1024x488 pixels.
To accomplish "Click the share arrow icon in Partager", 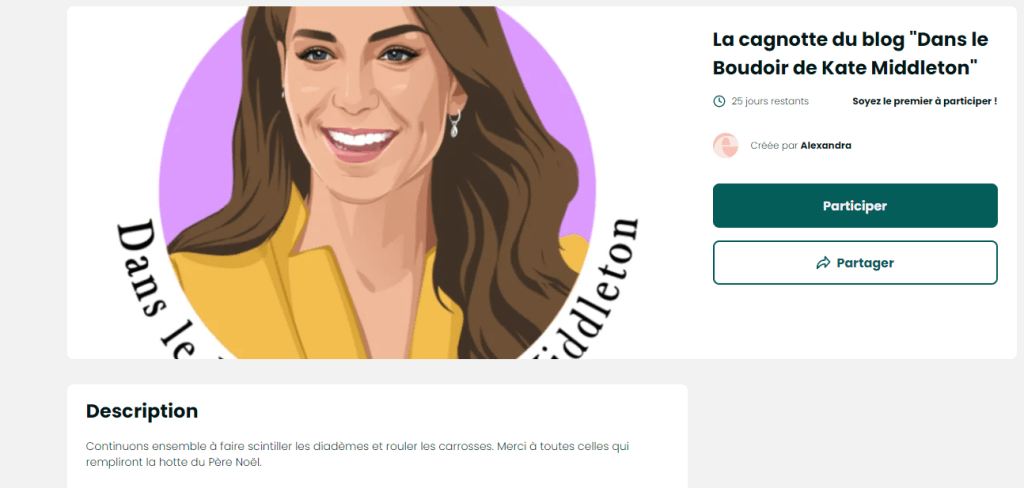I will click(x=823, y=263).
